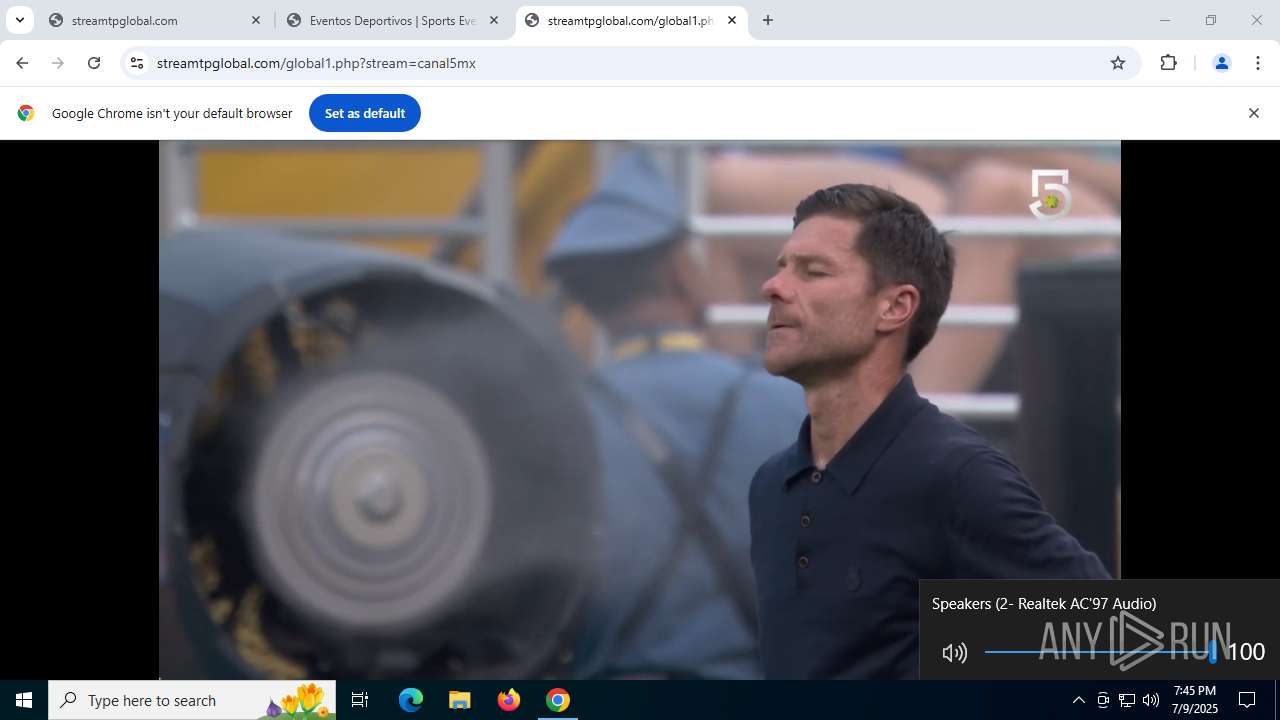Viewport: 1280px width, 720px height.
Task: Open Task View on taskbar
Action: [x=360, y=700]
